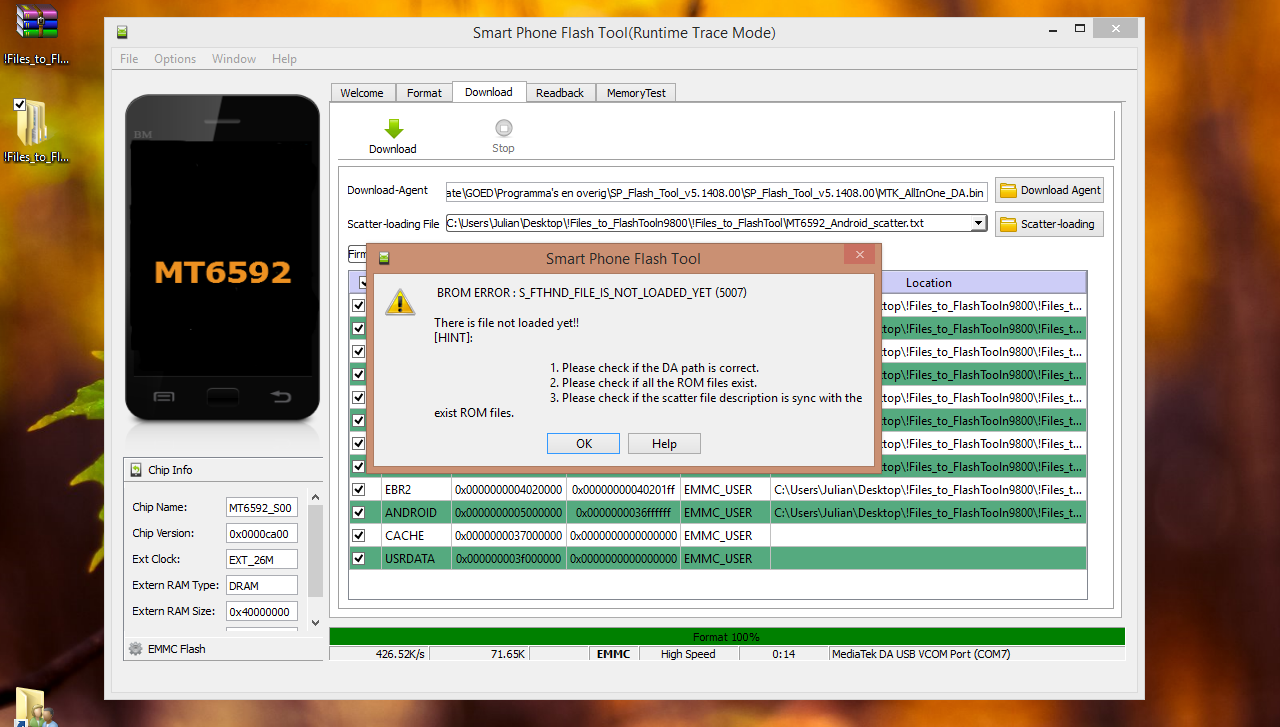Click the MT6592 phone preview image
1280x727 pixels.
tap(222, 259)
